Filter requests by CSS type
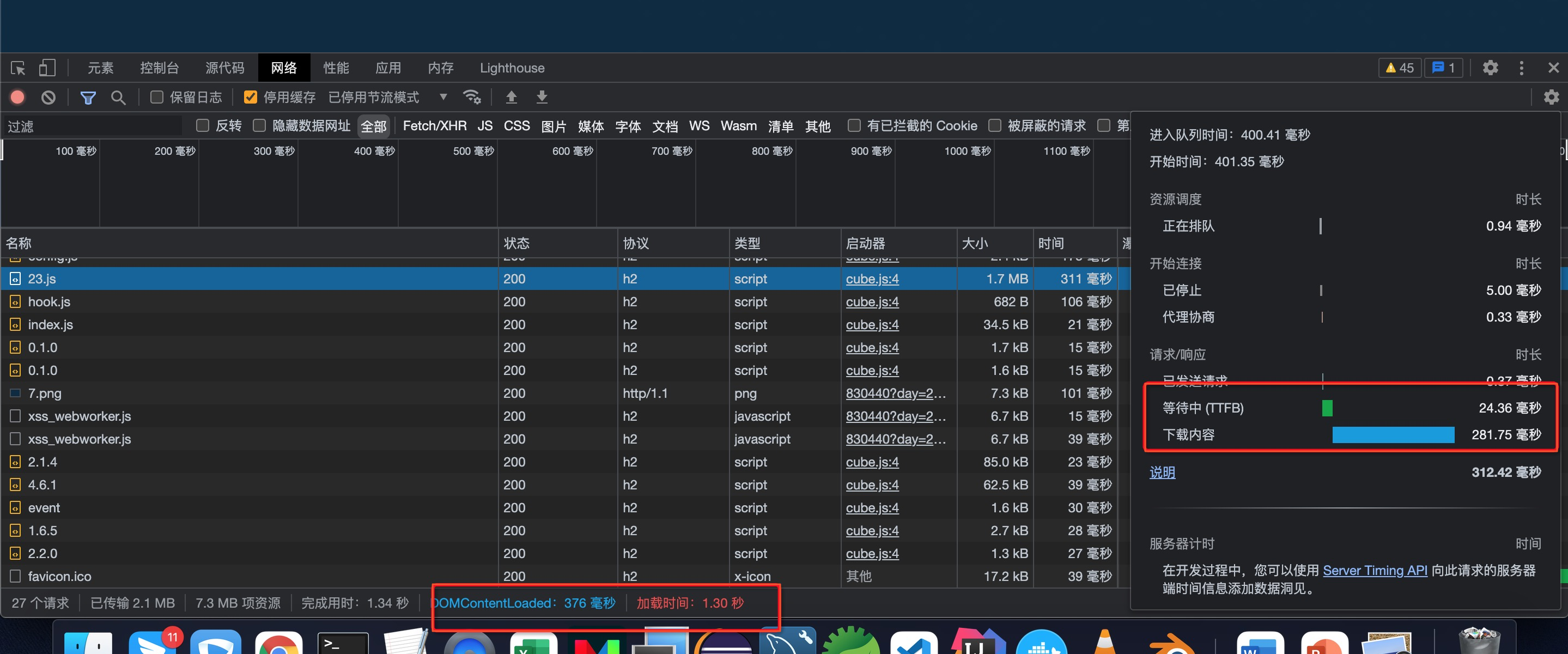 [x=517, y=125]
